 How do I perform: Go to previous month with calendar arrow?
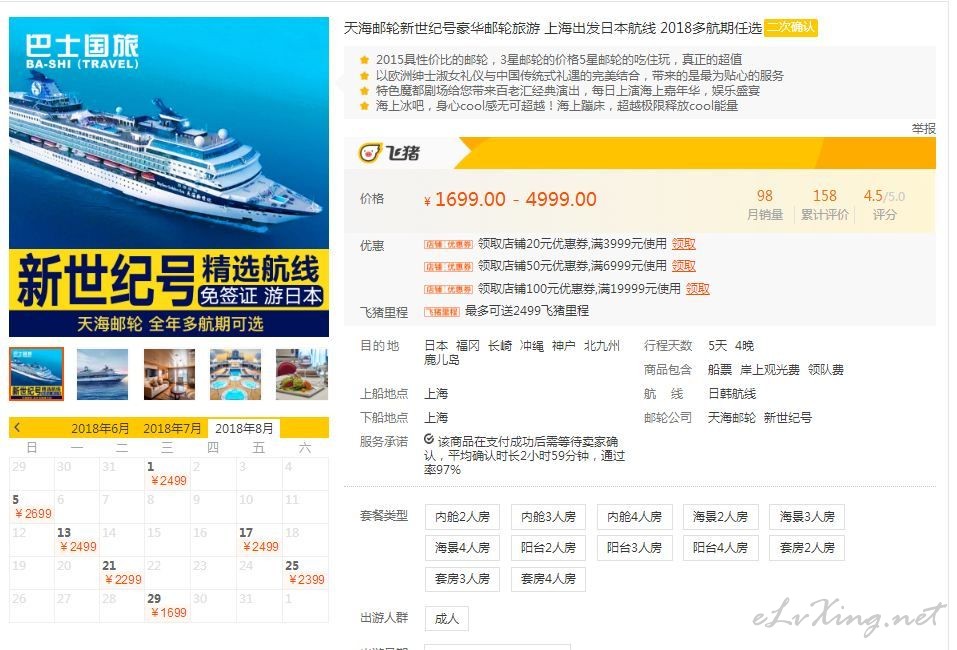coord(17,428)
